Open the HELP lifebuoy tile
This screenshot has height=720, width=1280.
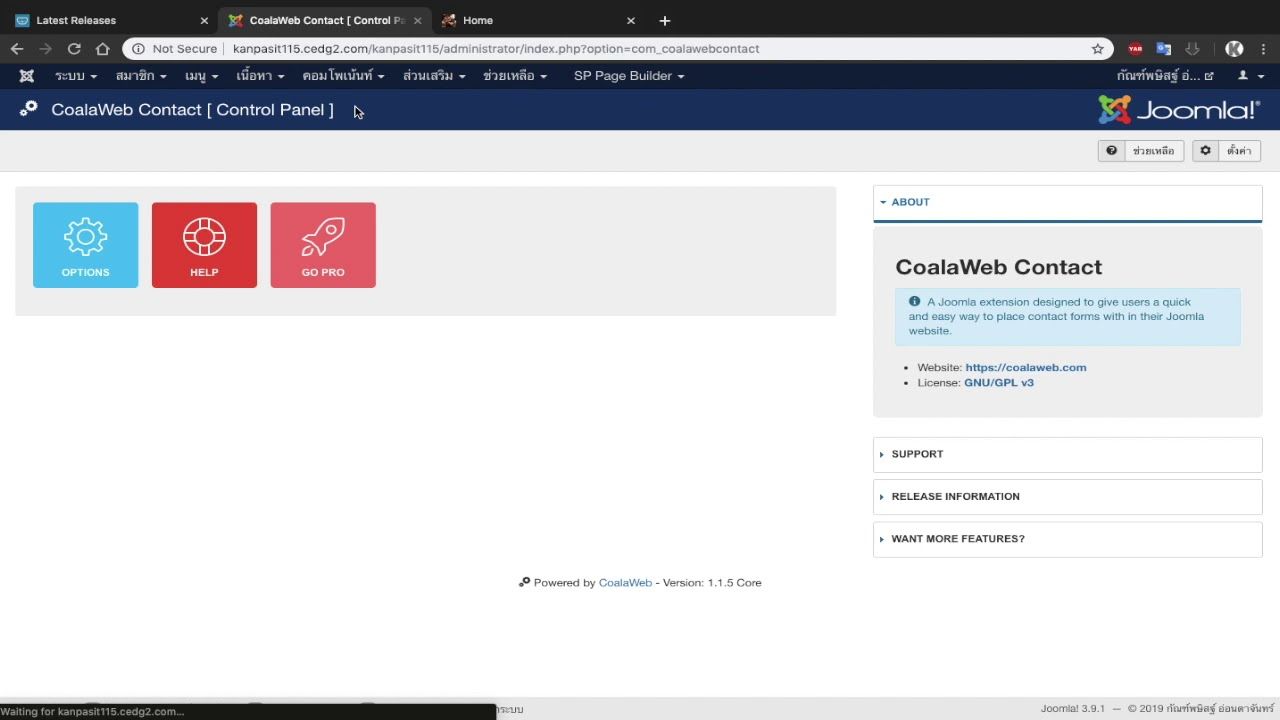coord(204,245)
